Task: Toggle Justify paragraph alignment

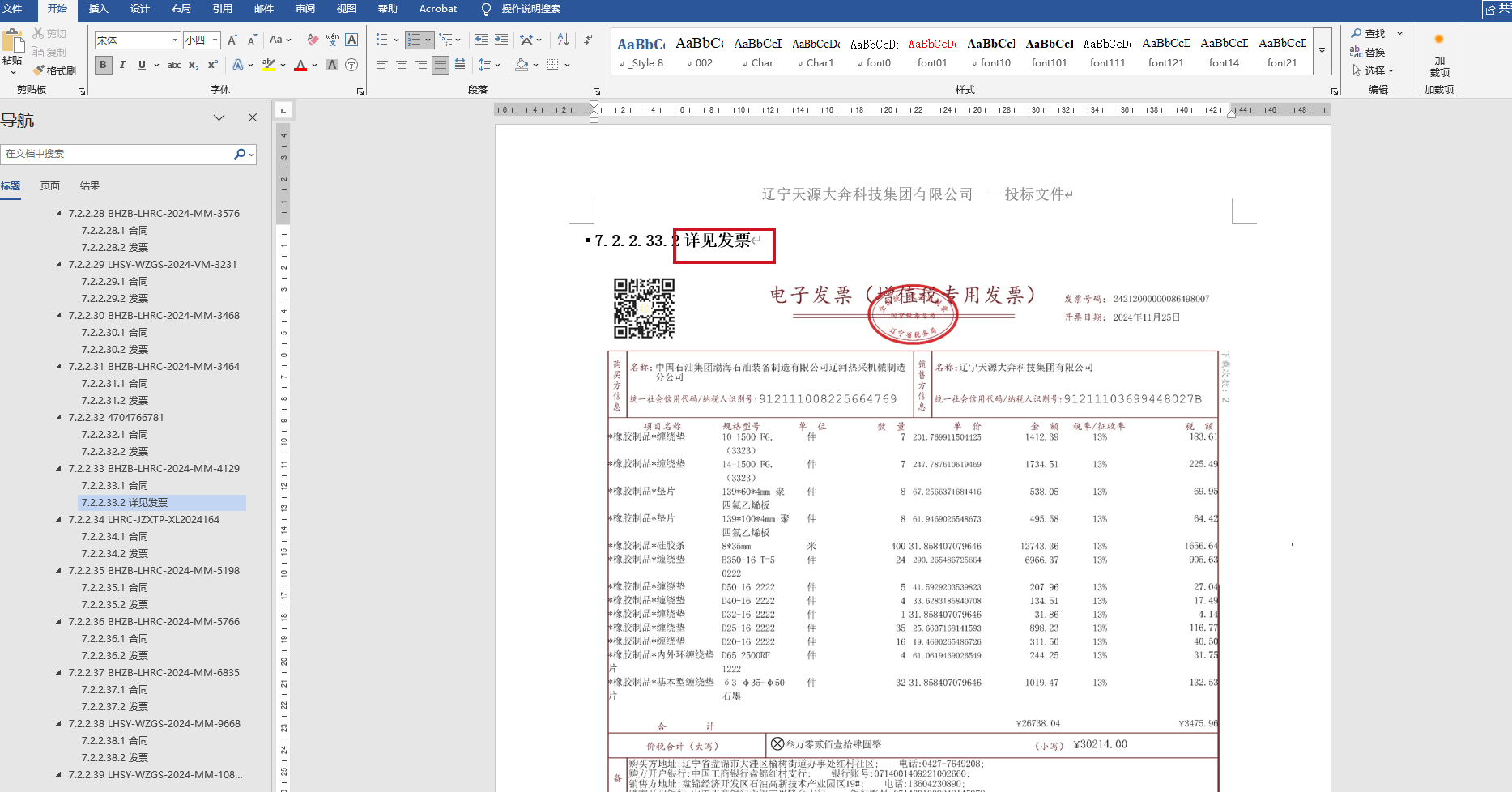Action: coord(441,65)
